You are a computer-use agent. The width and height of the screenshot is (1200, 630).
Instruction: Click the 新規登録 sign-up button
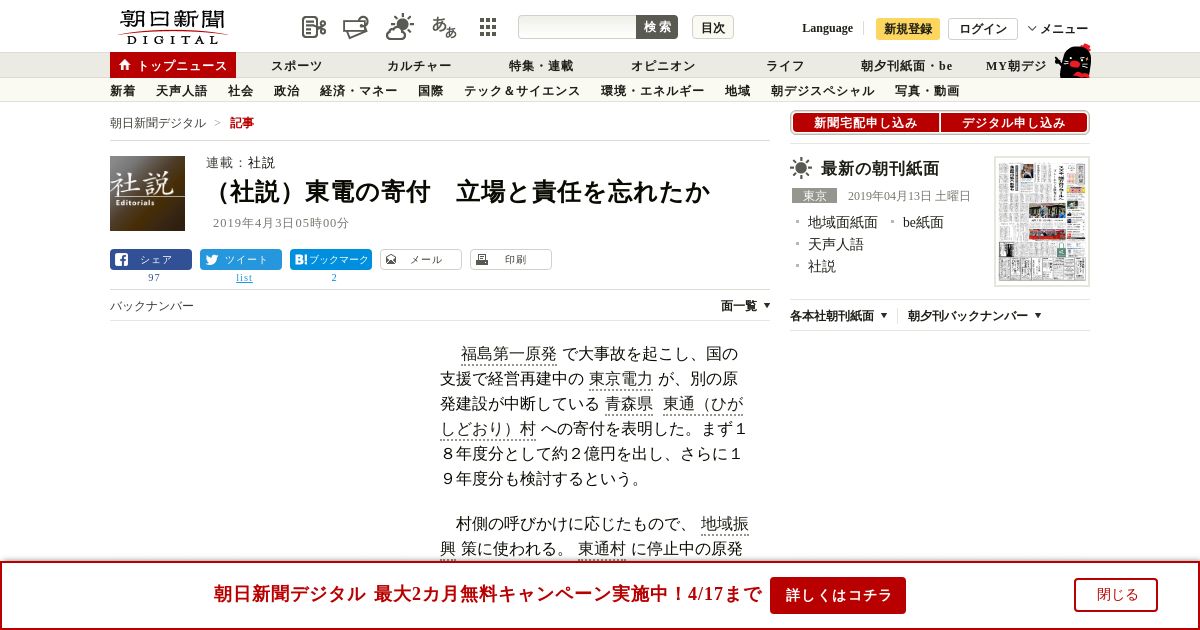[908, 28]
